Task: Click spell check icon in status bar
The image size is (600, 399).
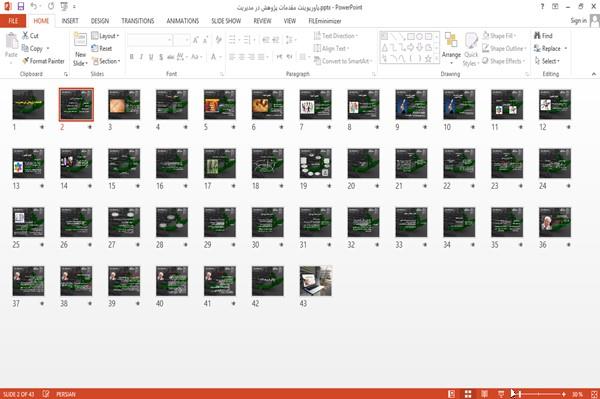Action: coord(46,394)
